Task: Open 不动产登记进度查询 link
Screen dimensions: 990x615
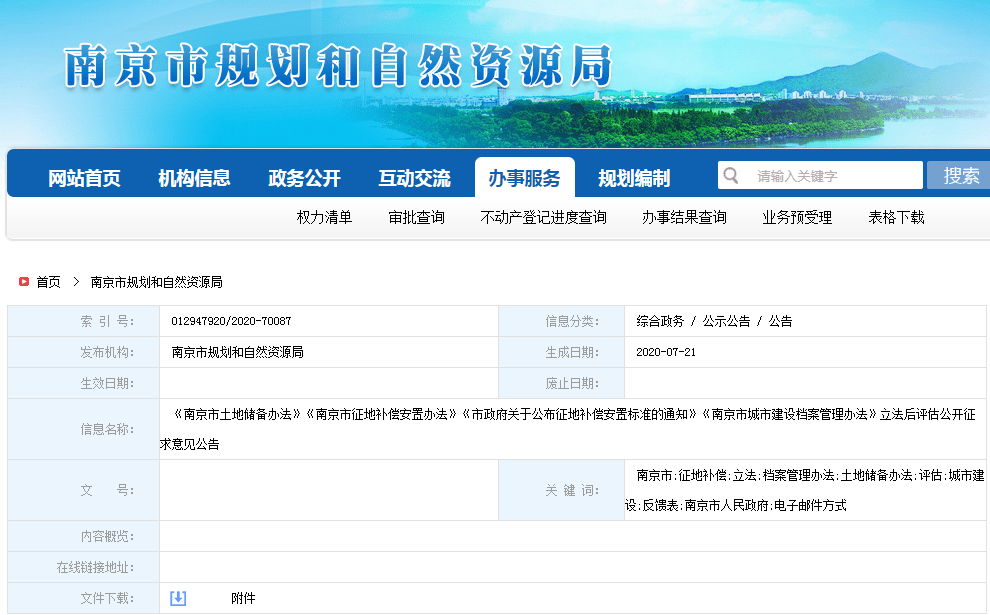Action: 544,217
